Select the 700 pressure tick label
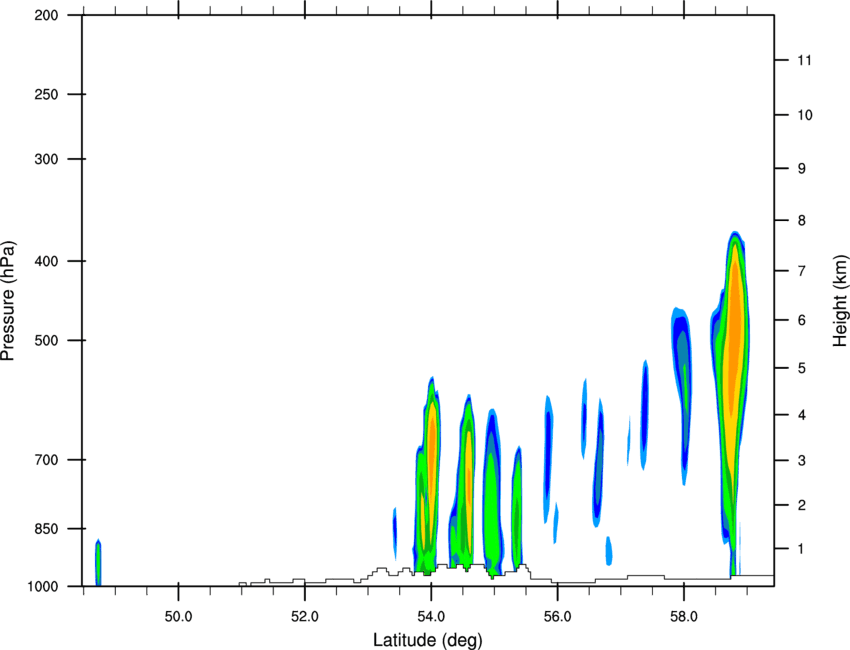850x650 pixels. (x=46, y=460)
